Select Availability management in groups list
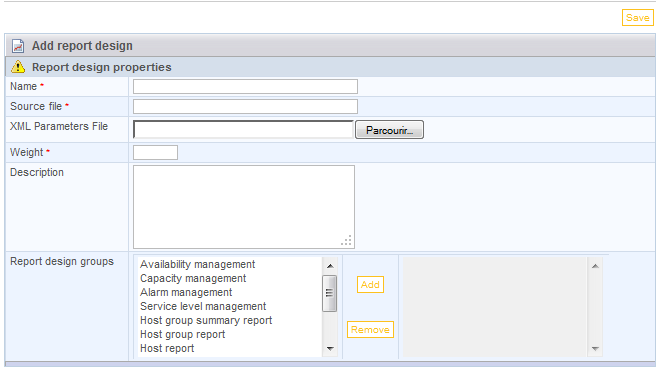The image size is (660, 373). 197,264
